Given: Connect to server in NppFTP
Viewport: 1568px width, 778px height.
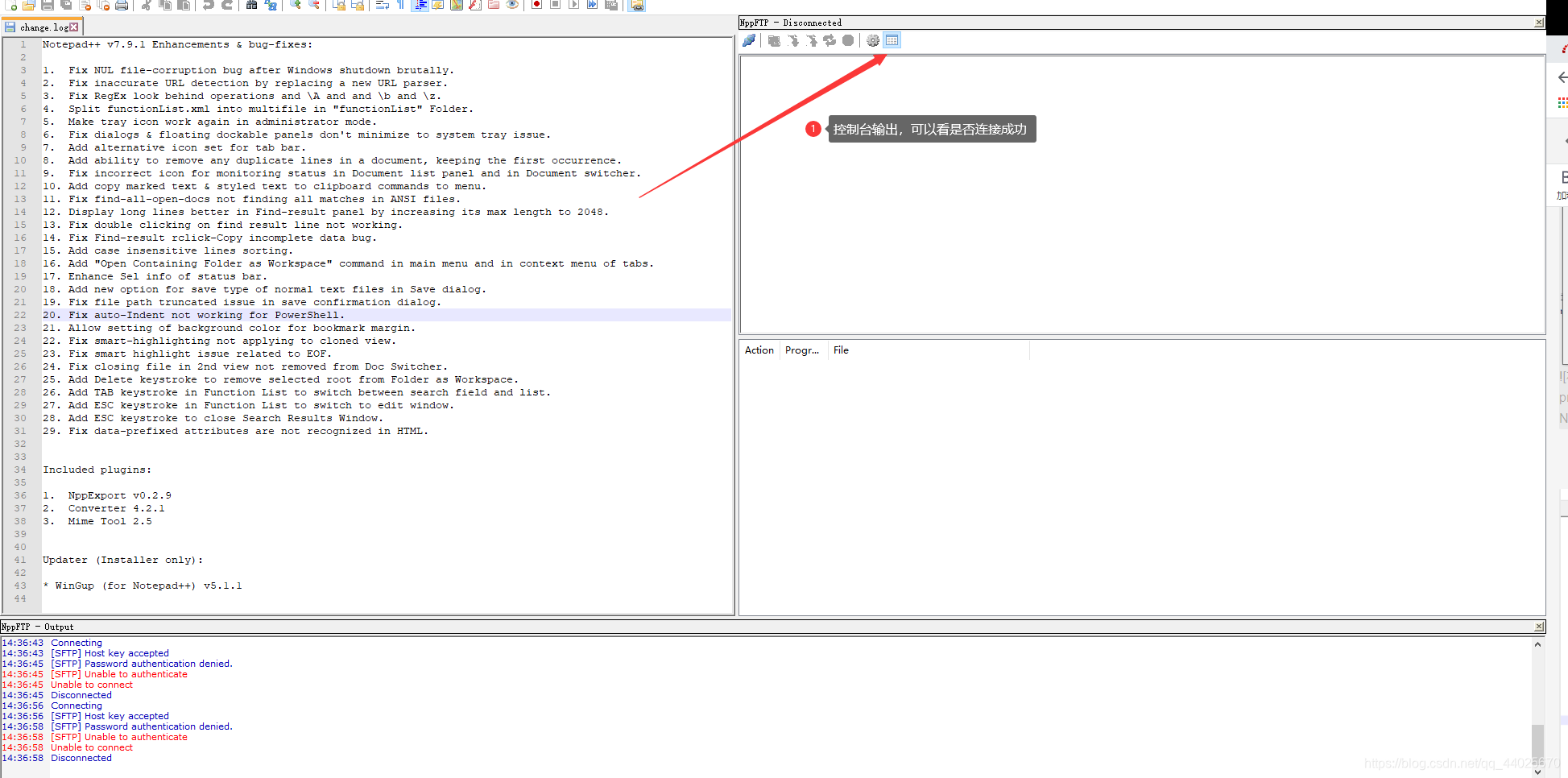Looking at the screenshot, I should point(749,40).
